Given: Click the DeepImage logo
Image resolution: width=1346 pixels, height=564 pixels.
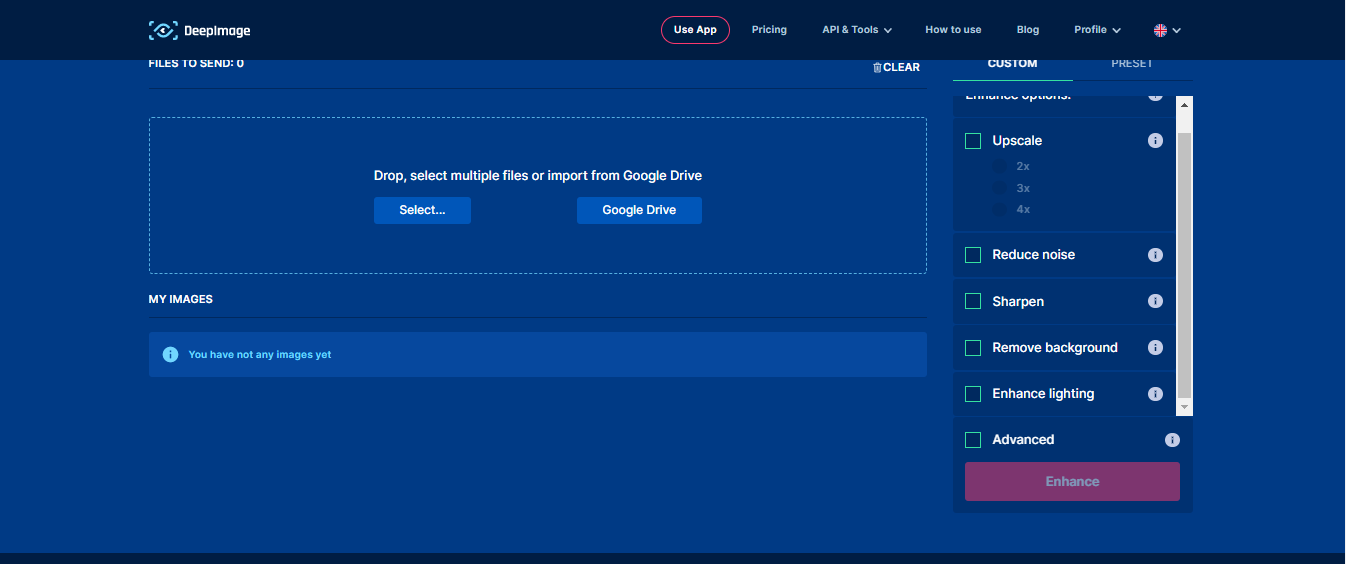Looking at the screenshot, I should pyautogui.click(x=199, y=30).
